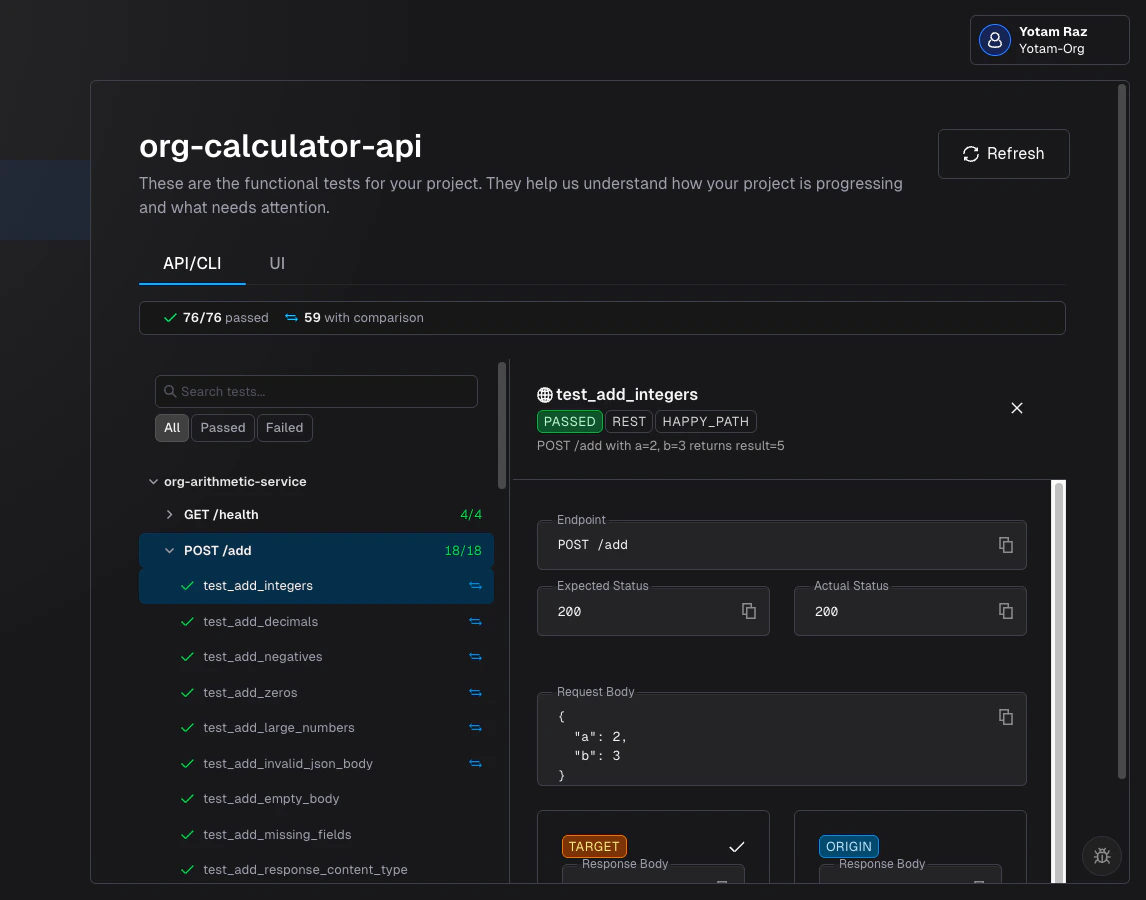The width and height of the screenshot is (1146, 900).
Task: Copy the Endpoint value using its copy icon
Action: tap(1005, 545)
